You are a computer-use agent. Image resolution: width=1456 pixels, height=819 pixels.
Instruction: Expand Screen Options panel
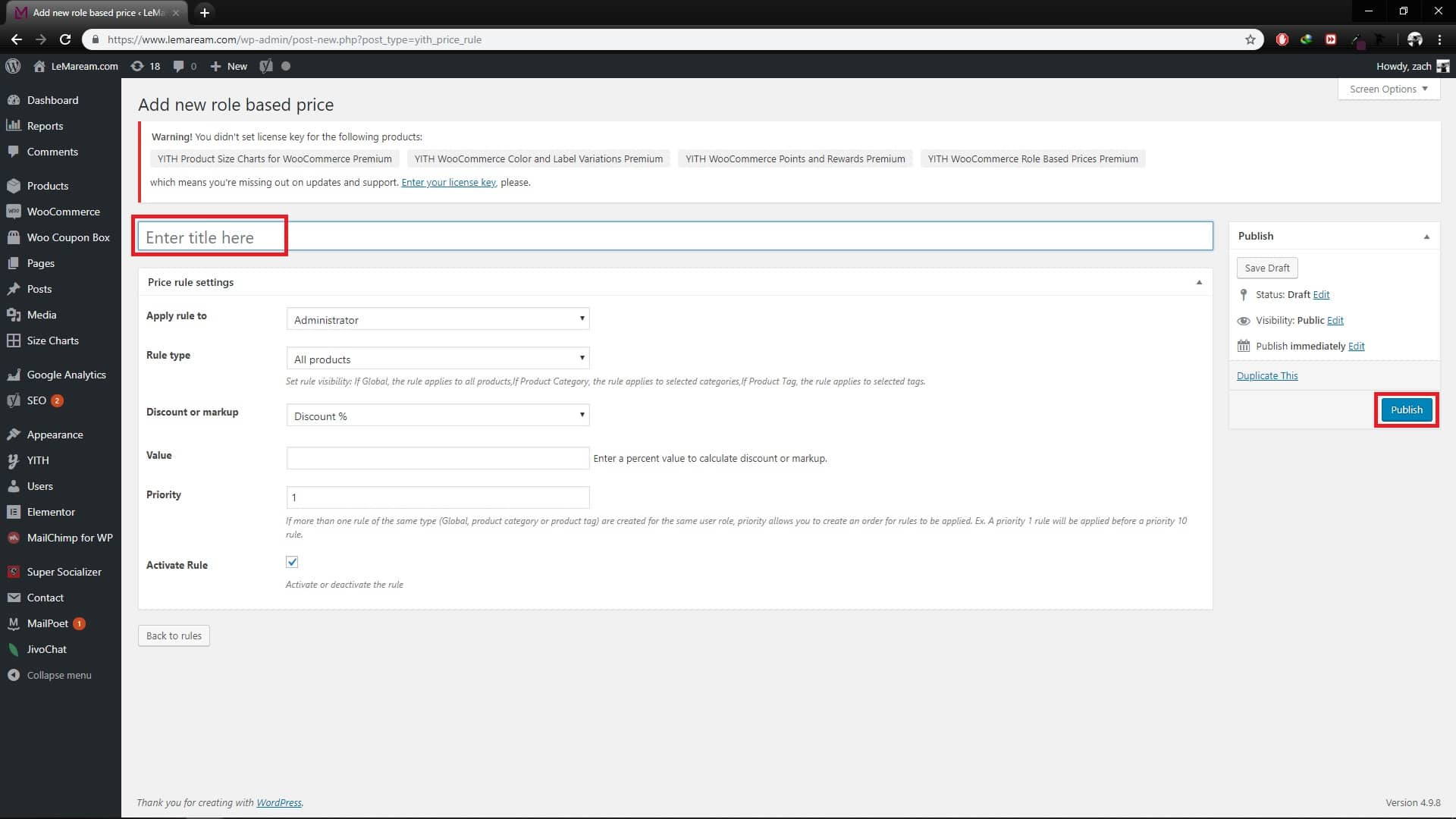click(1389, 89)
